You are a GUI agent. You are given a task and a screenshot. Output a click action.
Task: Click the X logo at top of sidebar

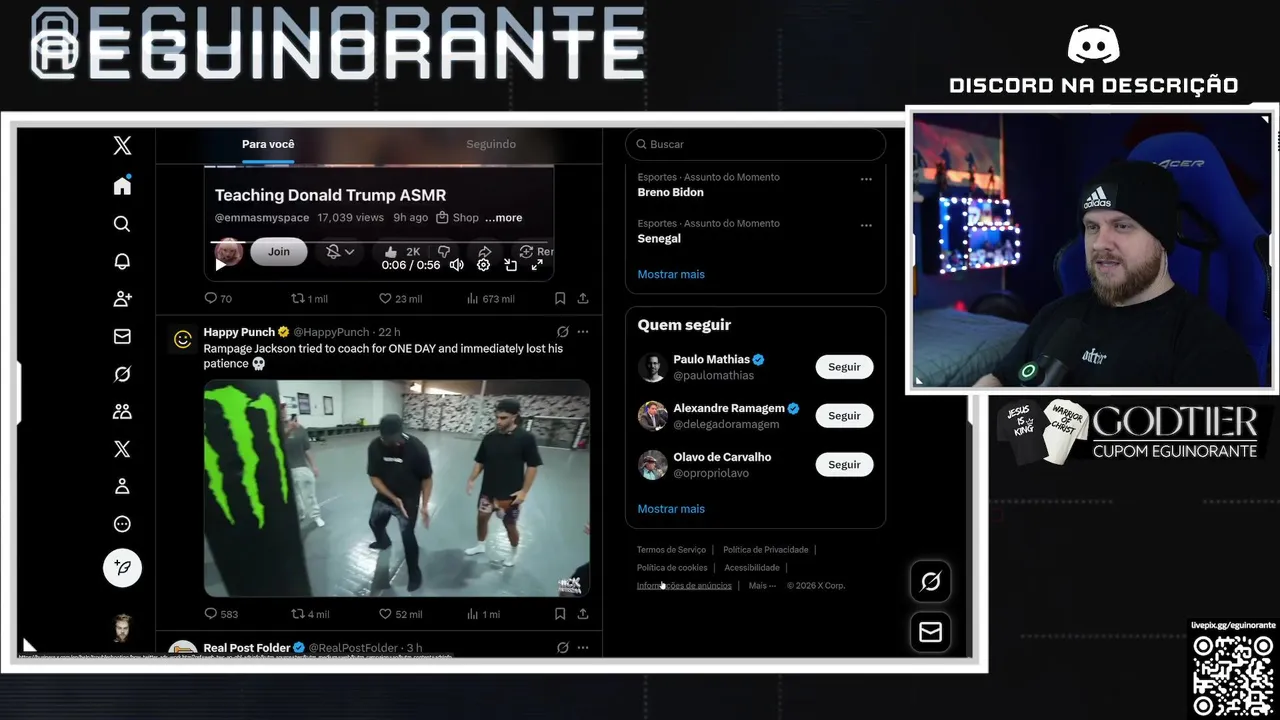tap(122, 146)
